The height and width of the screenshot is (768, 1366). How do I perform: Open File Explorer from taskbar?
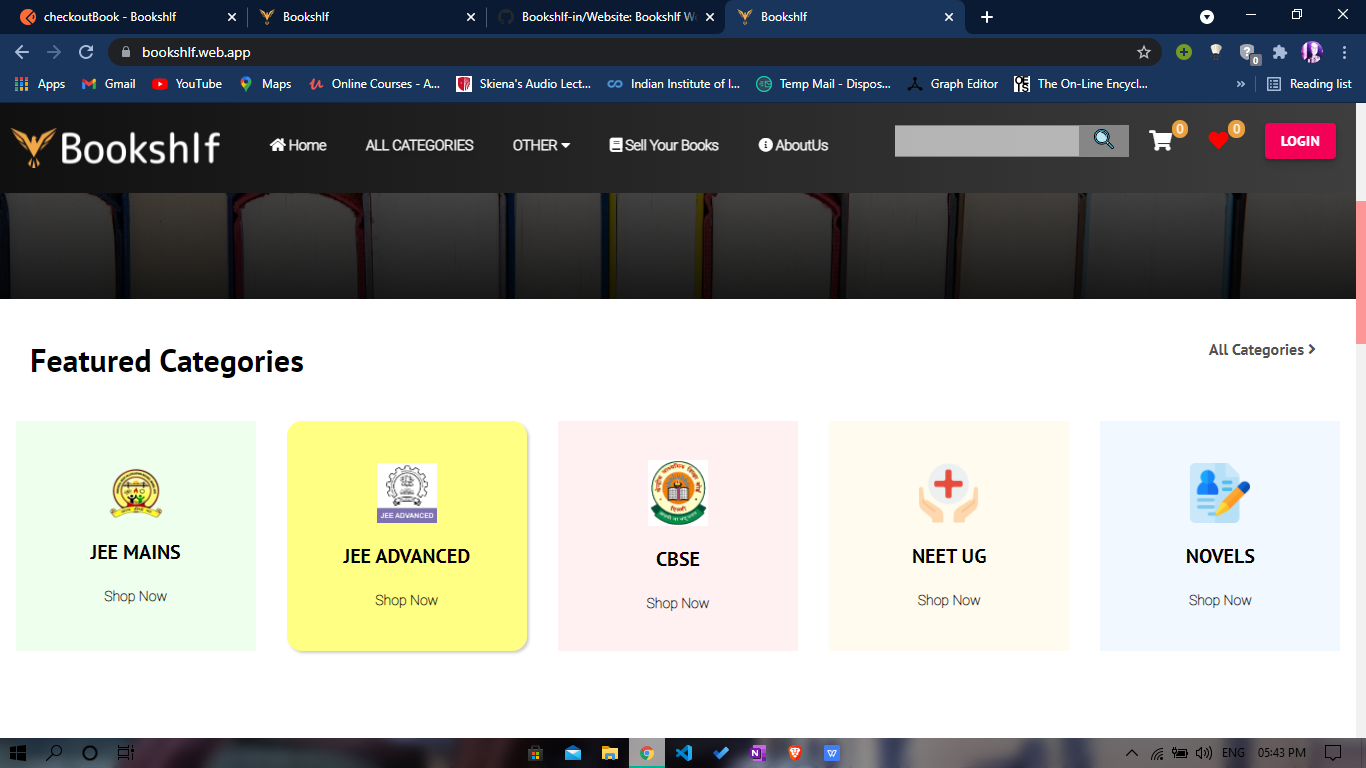coord(610,753)
